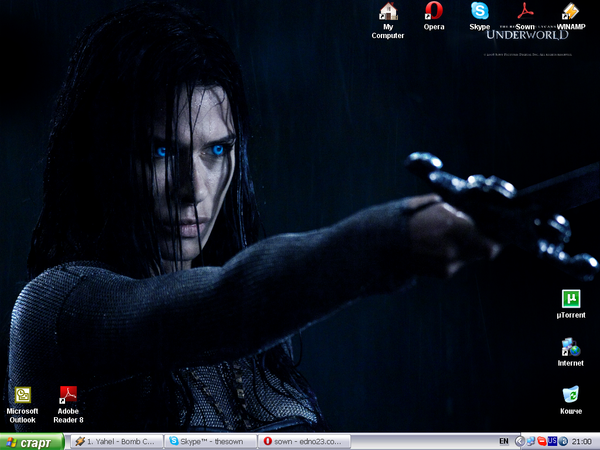Viewport: 600px width, 450px height.
Task: Switch to Opera taskbar window sown - edno23
Action: point(304,442)
